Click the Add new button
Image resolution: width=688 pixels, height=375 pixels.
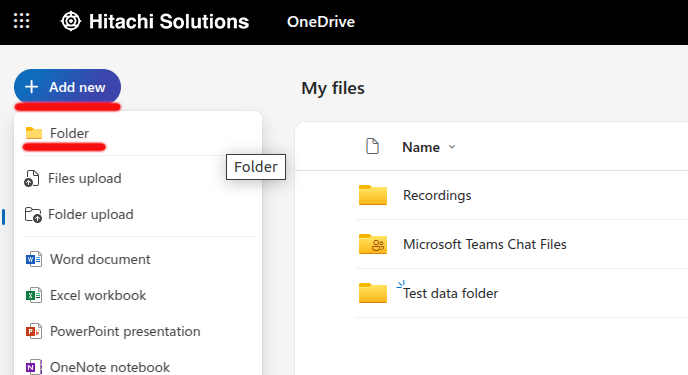[67, 87]
